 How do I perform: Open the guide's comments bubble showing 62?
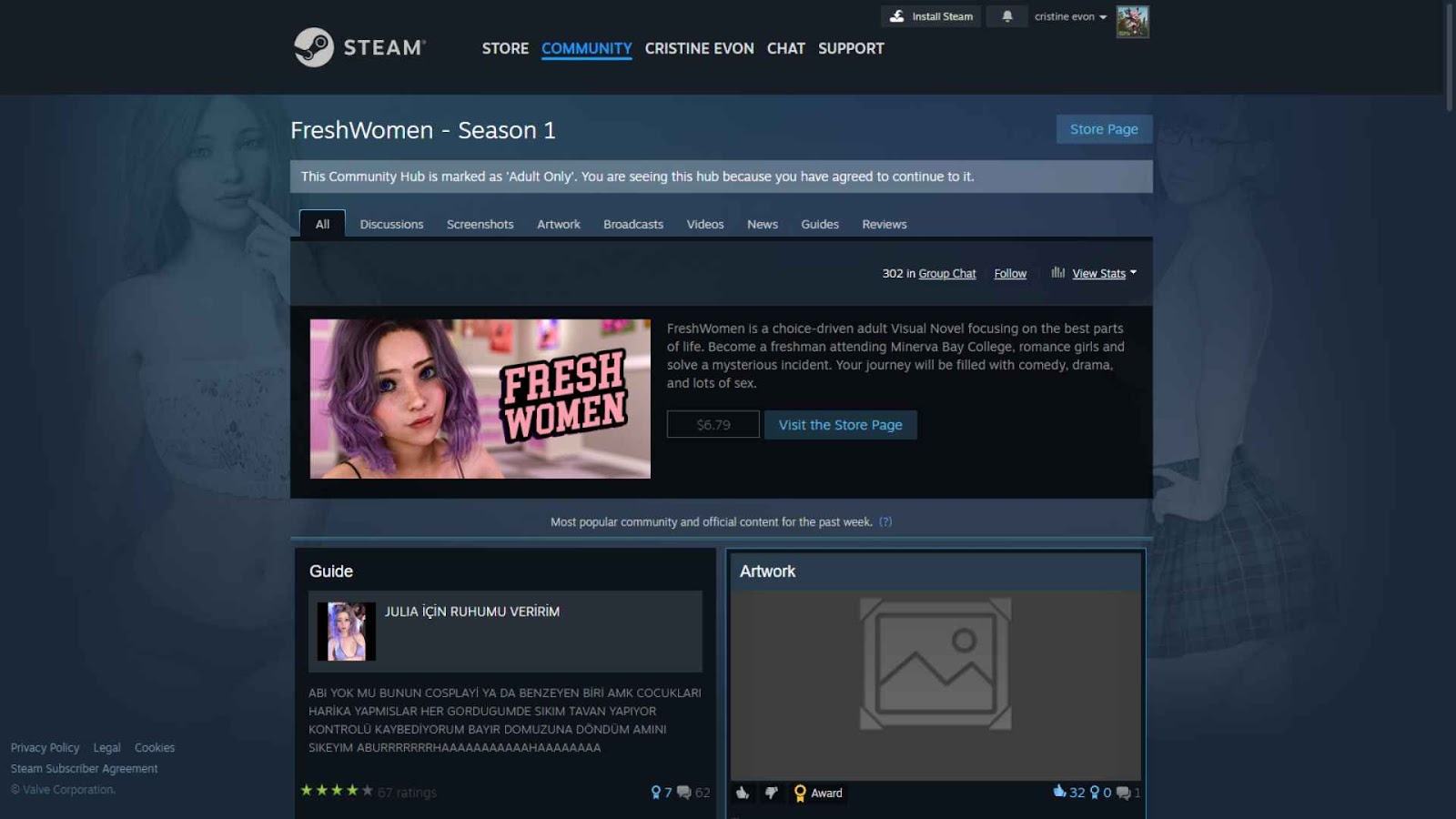click(693, 793)
